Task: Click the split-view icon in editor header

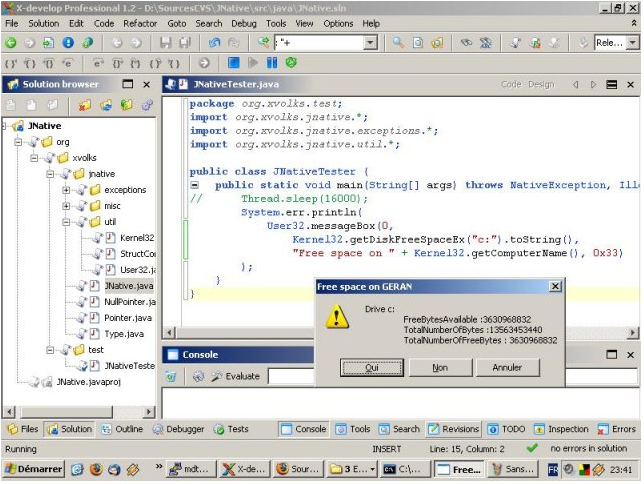Action: (612, 85)
